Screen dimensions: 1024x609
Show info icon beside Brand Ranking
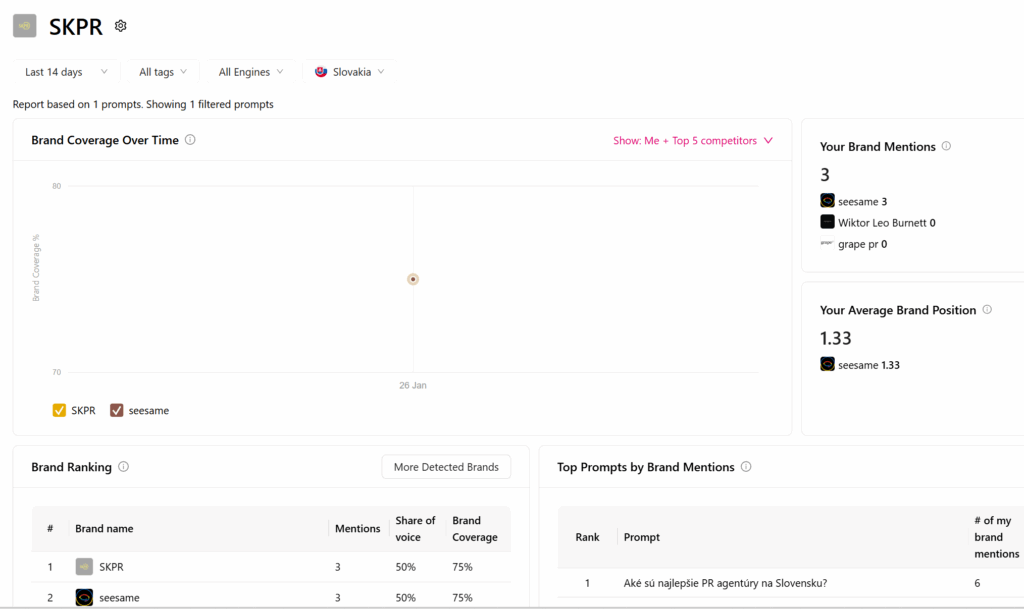[123, 467]
